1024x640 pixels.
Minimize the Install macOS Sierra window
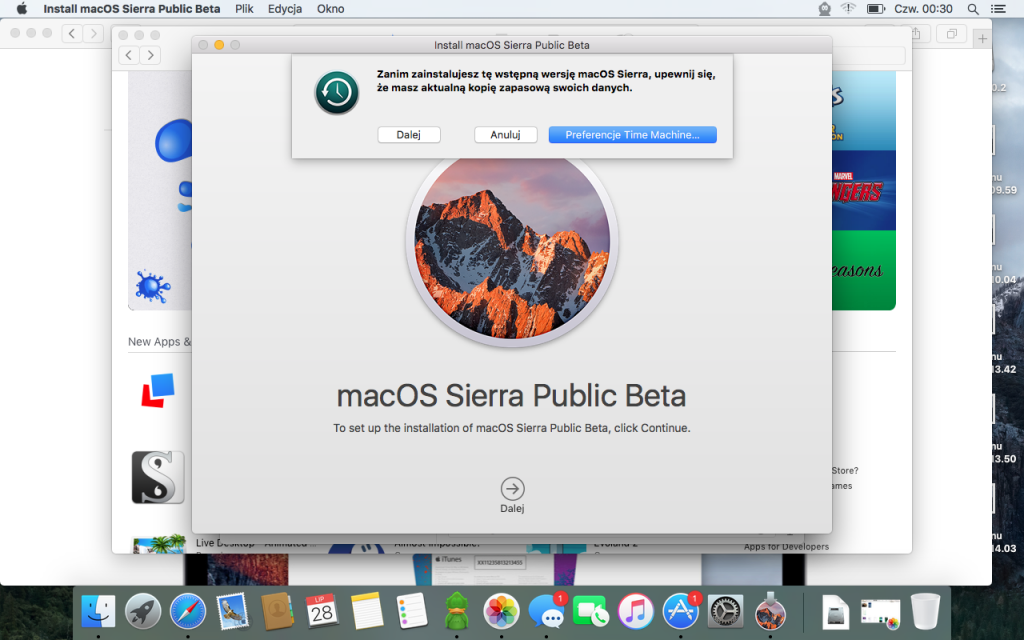(219, 44)
